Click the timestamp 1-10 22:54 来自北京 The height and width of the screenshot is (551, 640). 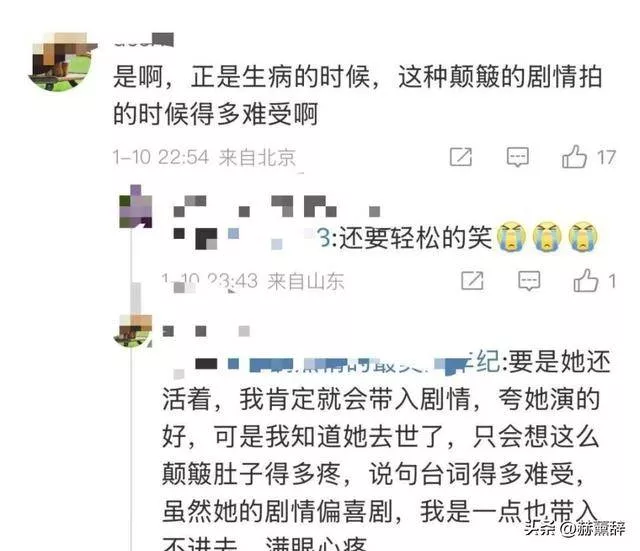[205, 157]
